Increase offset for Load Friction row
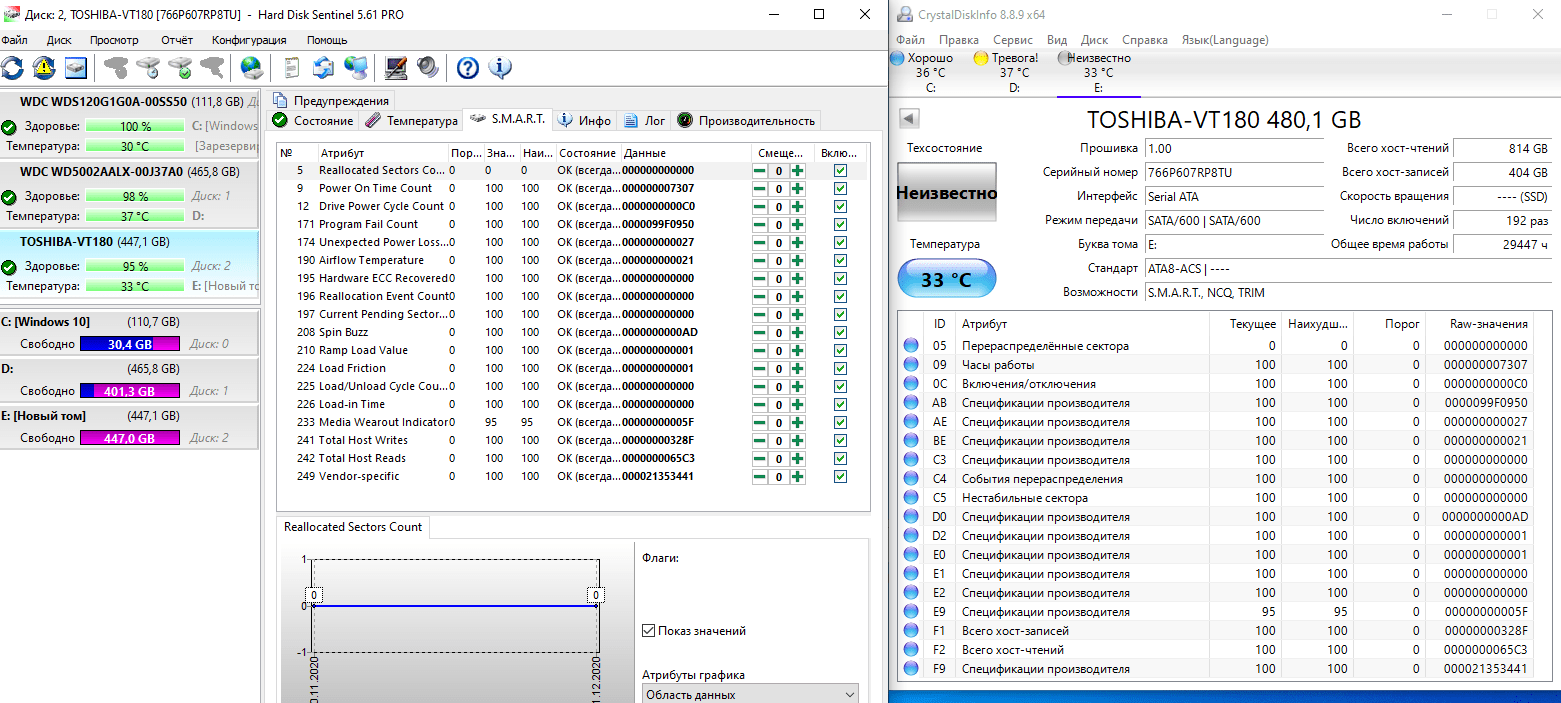Image resolution: width=1561 pixels, height=703 pixels. [x=797, y=368]
